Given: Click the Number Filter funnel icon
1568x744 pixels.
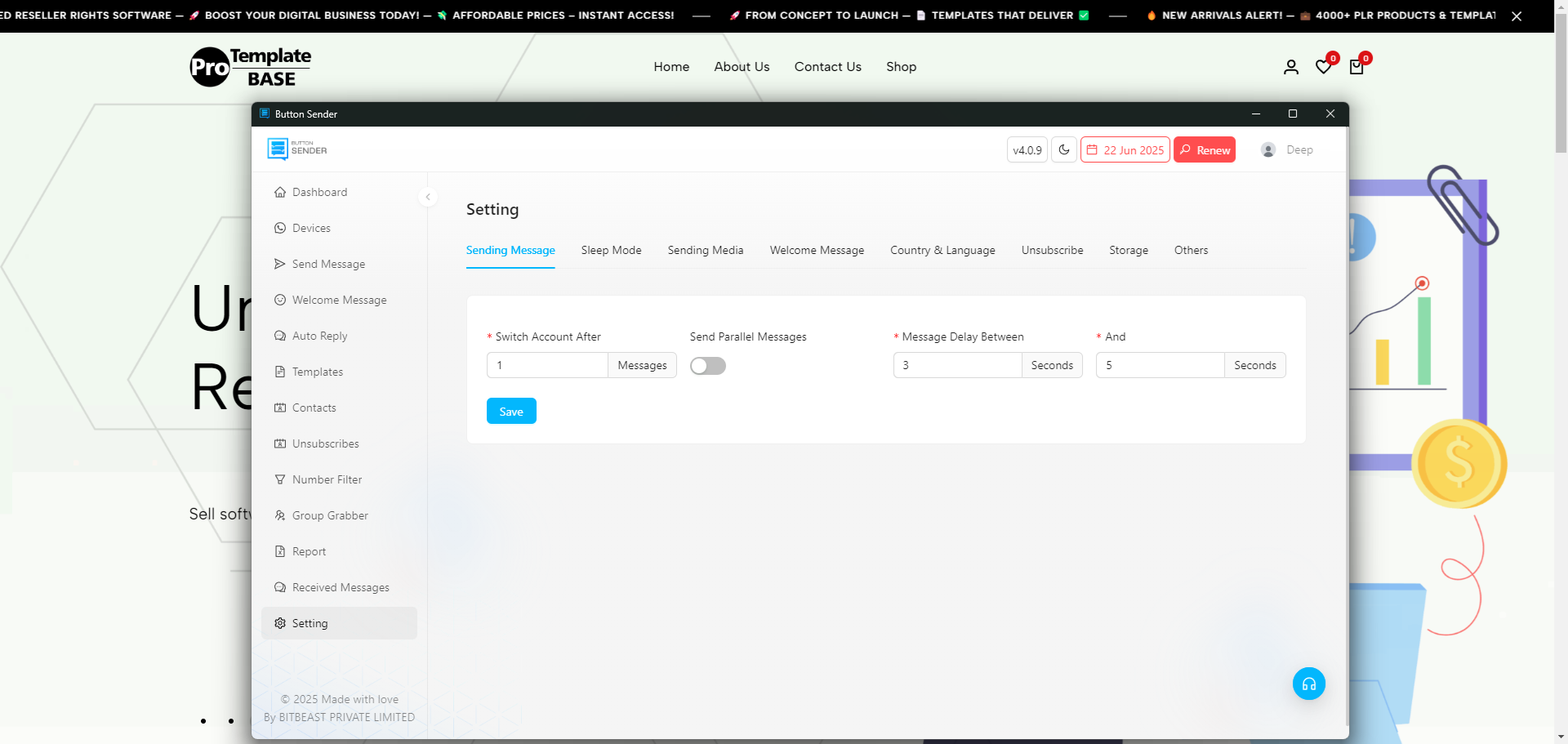Looking at the screenshot, I should [280, 479].
